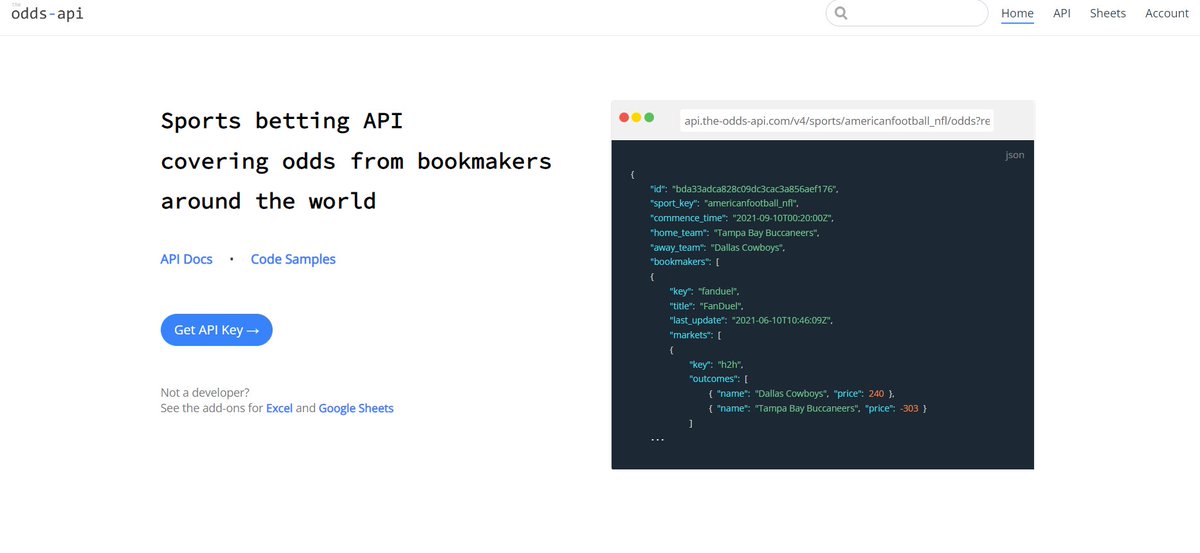The height and width of the screenshot is (553, 1200).
Task: Open the Account nav item
Action: [1167, 13]
